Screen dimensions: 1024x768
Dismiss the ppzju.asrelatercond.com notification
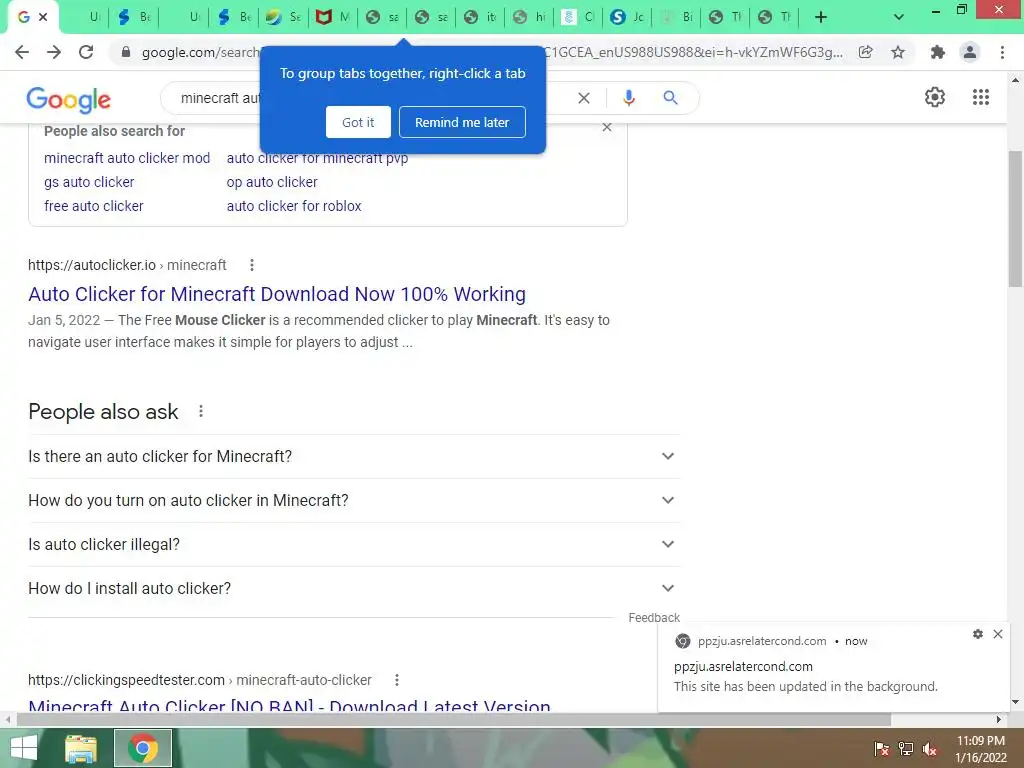pos(998,634)
